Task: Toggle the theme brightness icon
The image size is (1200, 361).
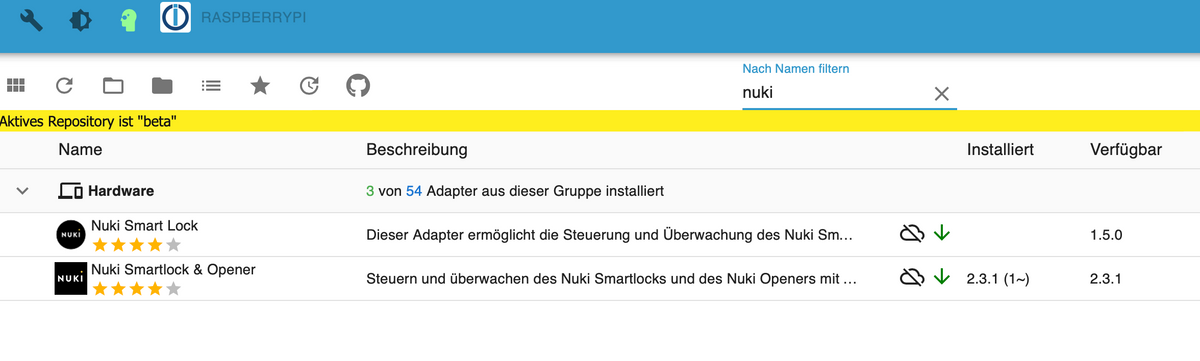Action: point(80,20)
